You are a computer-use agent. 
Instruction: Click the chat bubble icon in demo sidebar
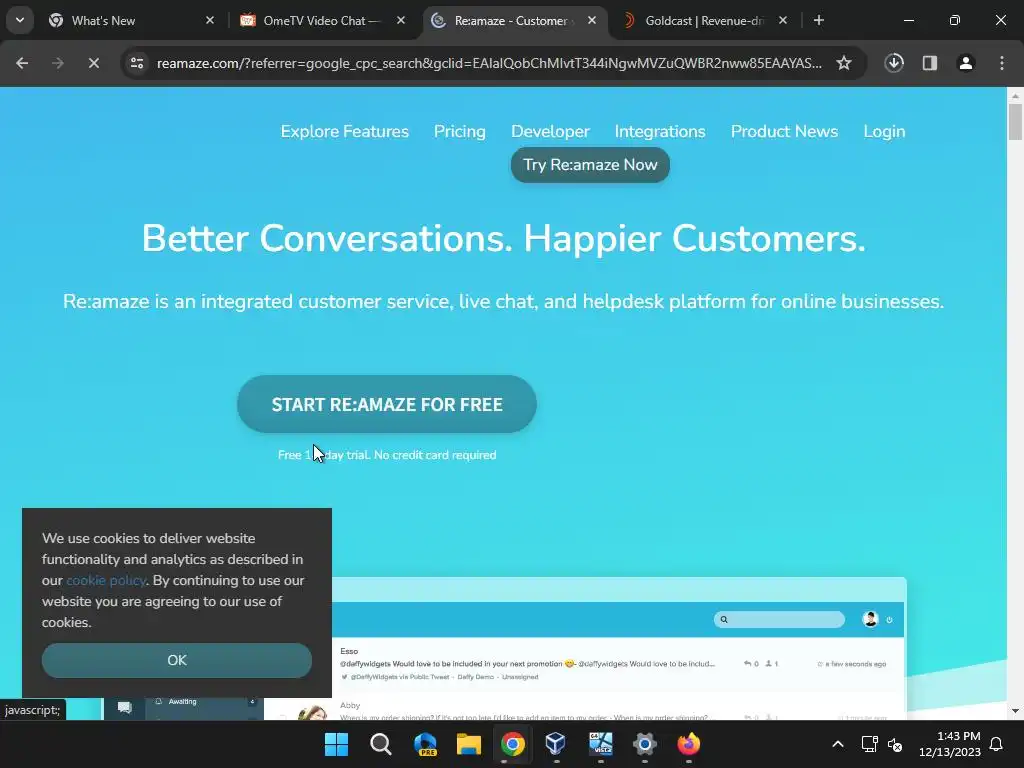pyautogui.click(x=125, y=708)
